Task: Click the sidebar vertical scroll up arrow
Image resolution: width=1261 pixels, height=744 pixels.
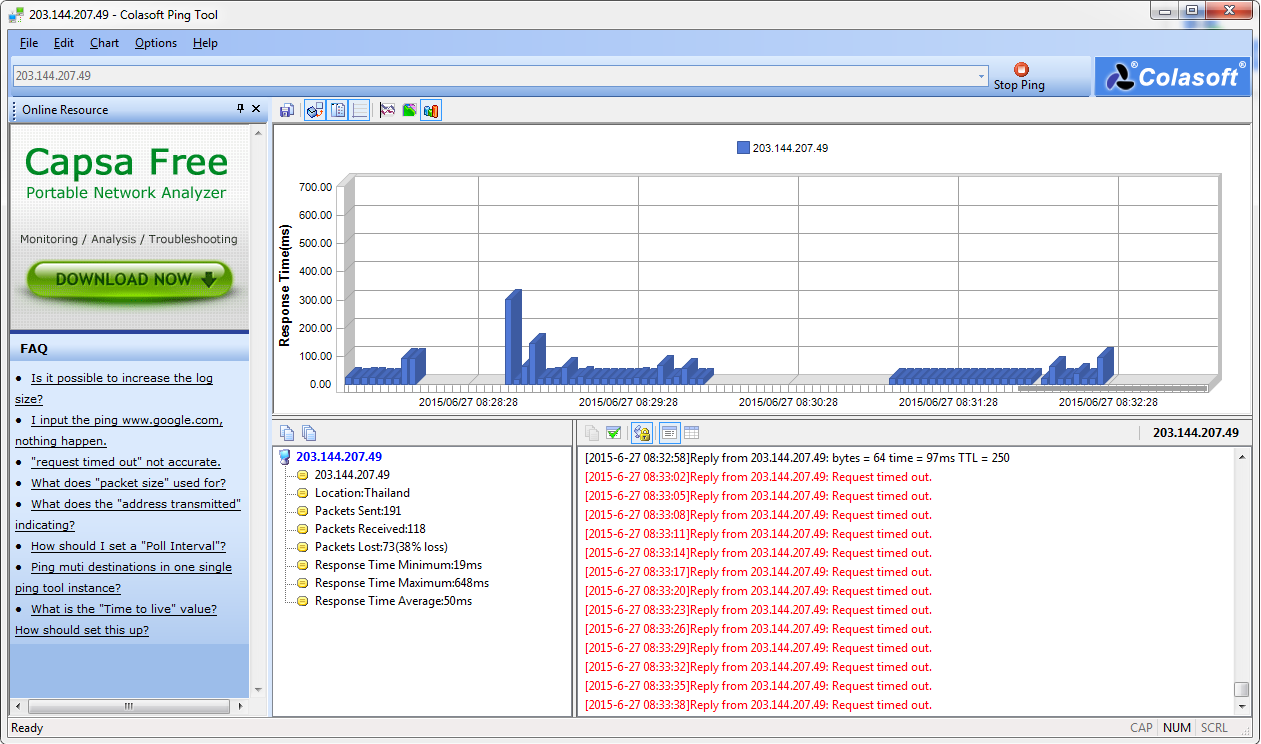Action: [258, 131]
